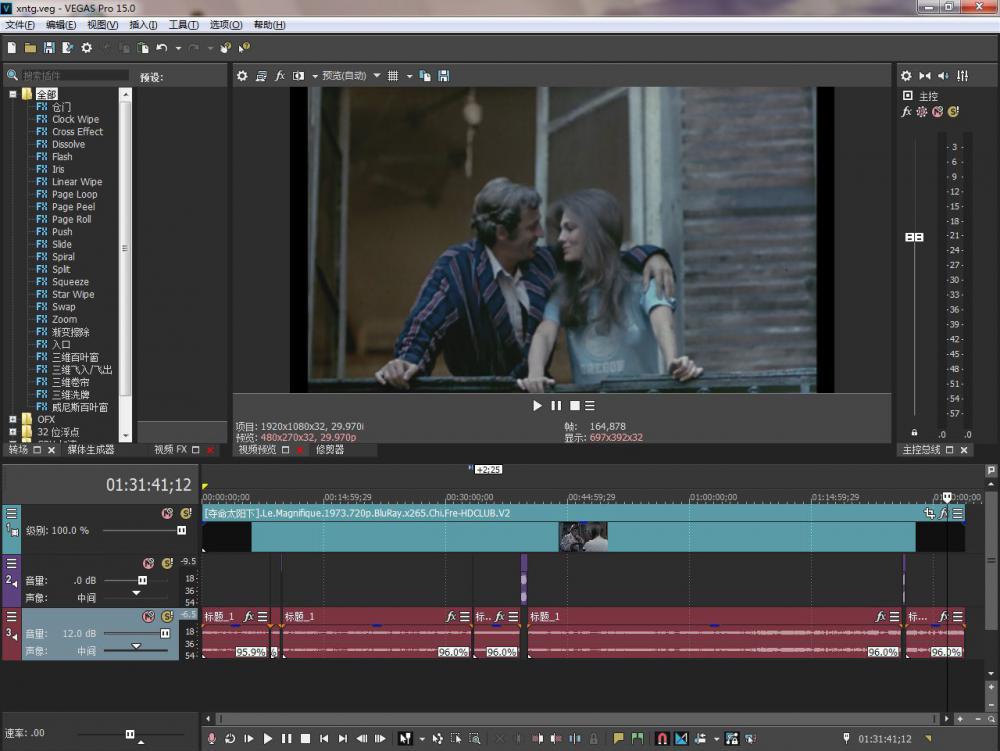Toggle split screen view in preview toolbar

[x=298, y=76]
